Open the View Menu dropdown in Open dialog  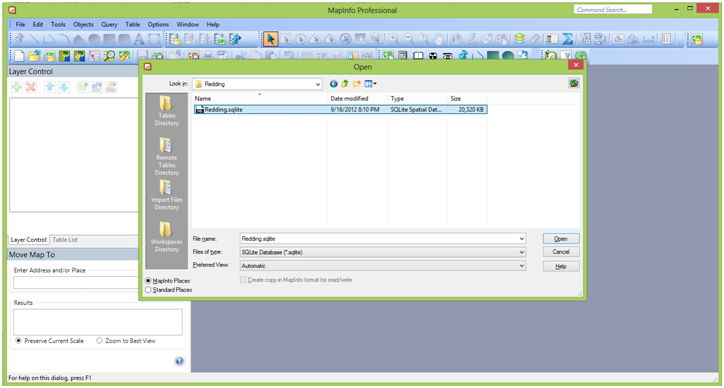coord(371,84)
